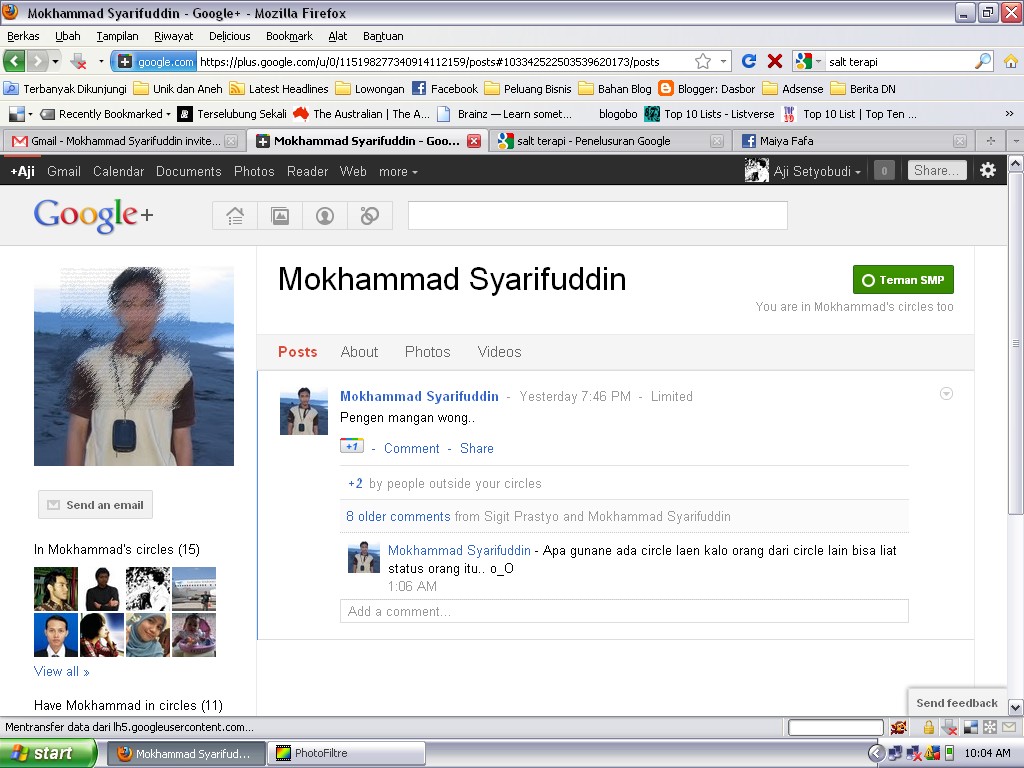This screenshot has width=1024, height=768.
Task: Reload the page with the blue refresh icon
Action: 749,61
